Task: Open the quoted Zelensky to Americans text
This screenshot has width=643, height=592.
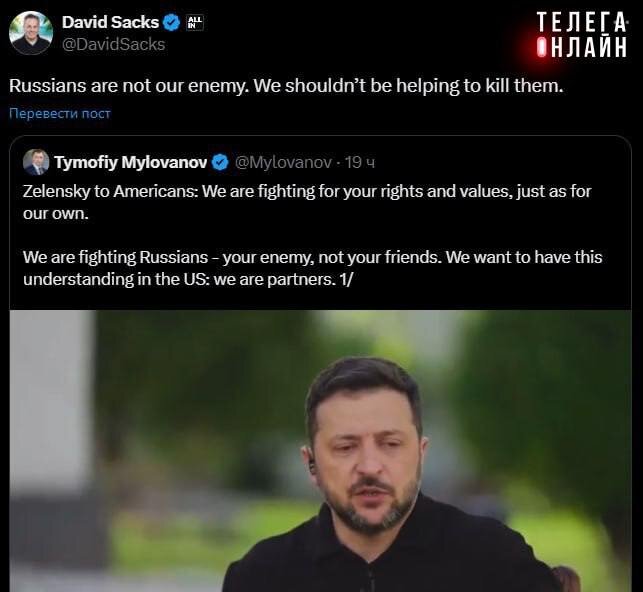Action: [x=307, y=202]
